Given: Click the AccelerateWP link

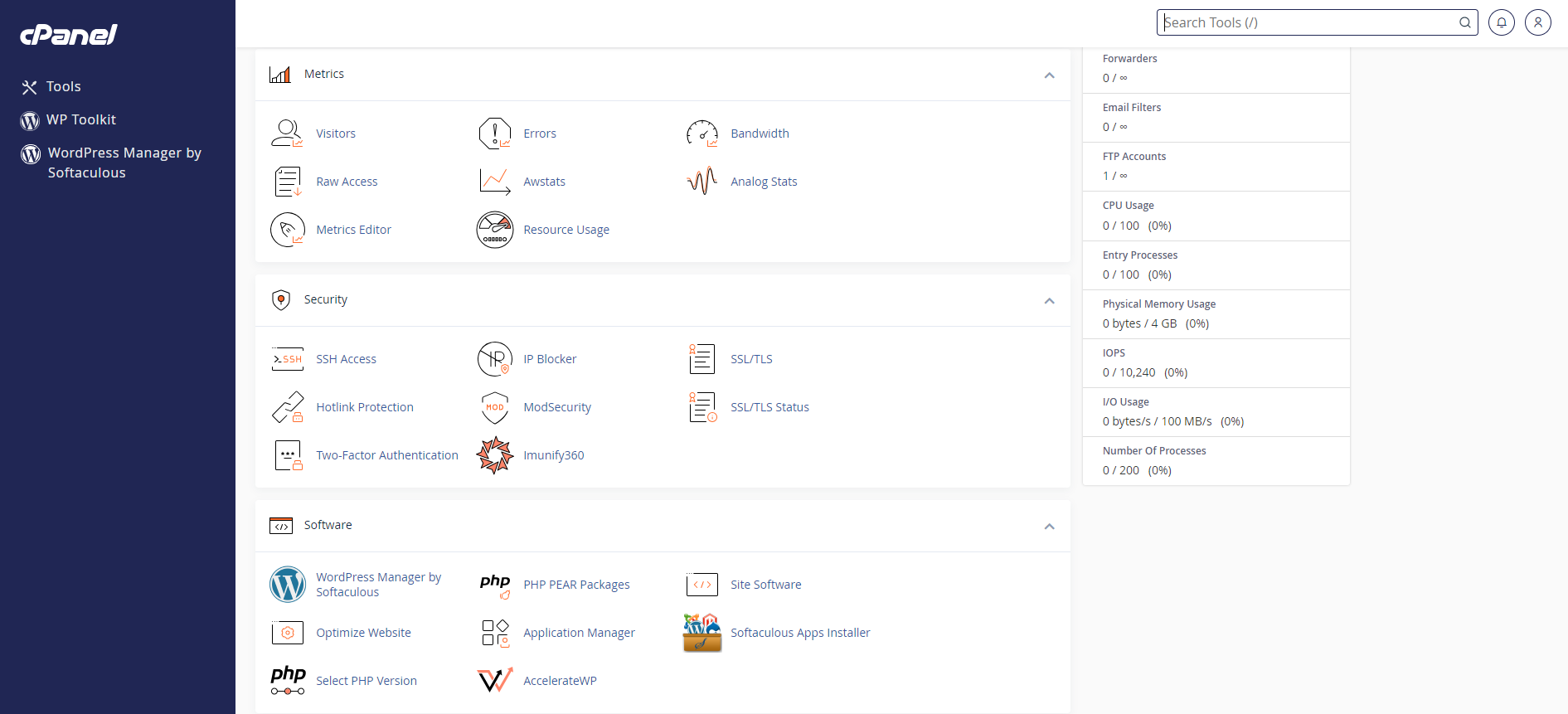Looking at the screenshot, I should (560, 681).
